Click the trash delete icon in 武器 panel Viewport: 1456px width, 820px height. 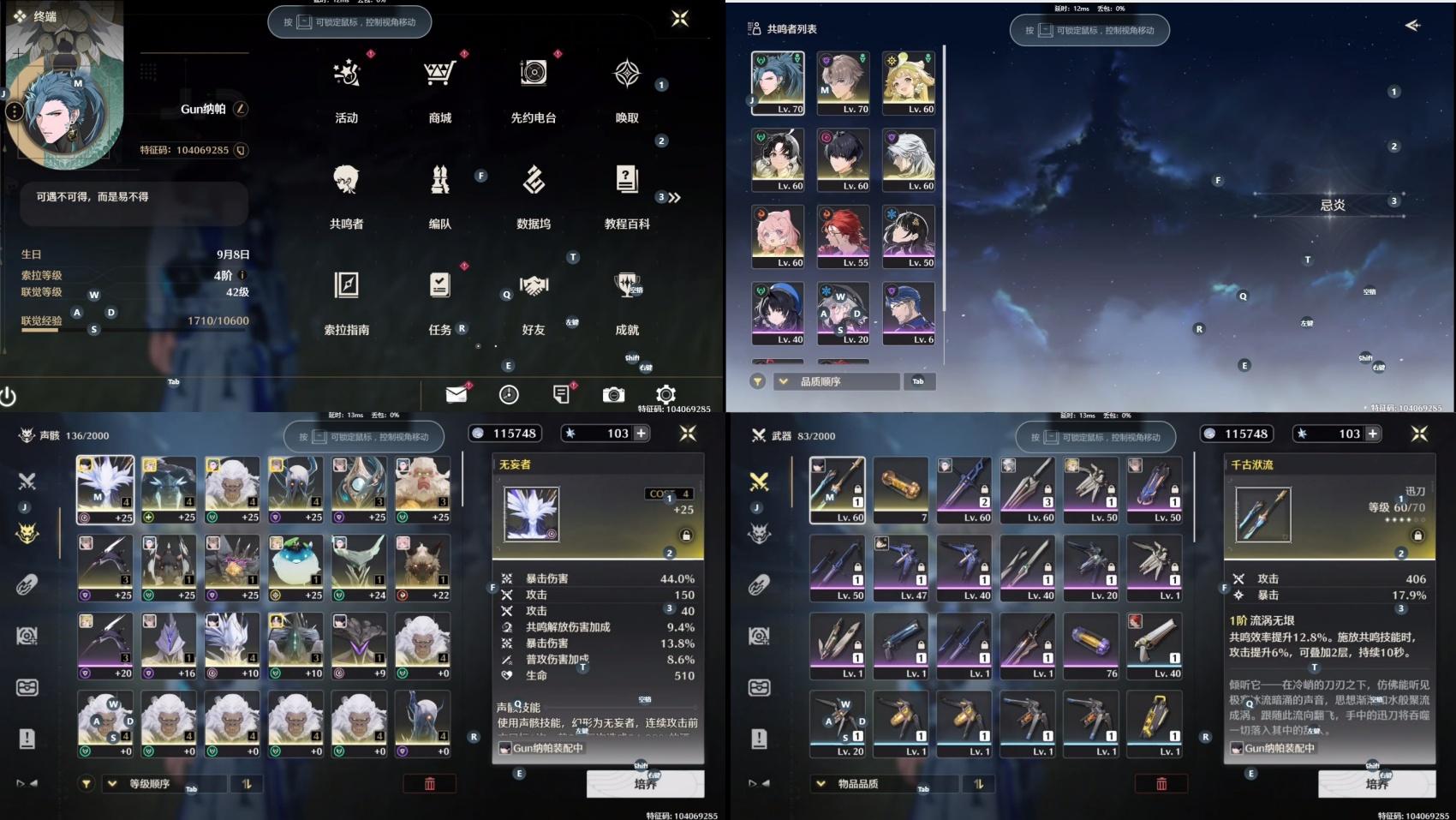click(x=1161, y=783)
